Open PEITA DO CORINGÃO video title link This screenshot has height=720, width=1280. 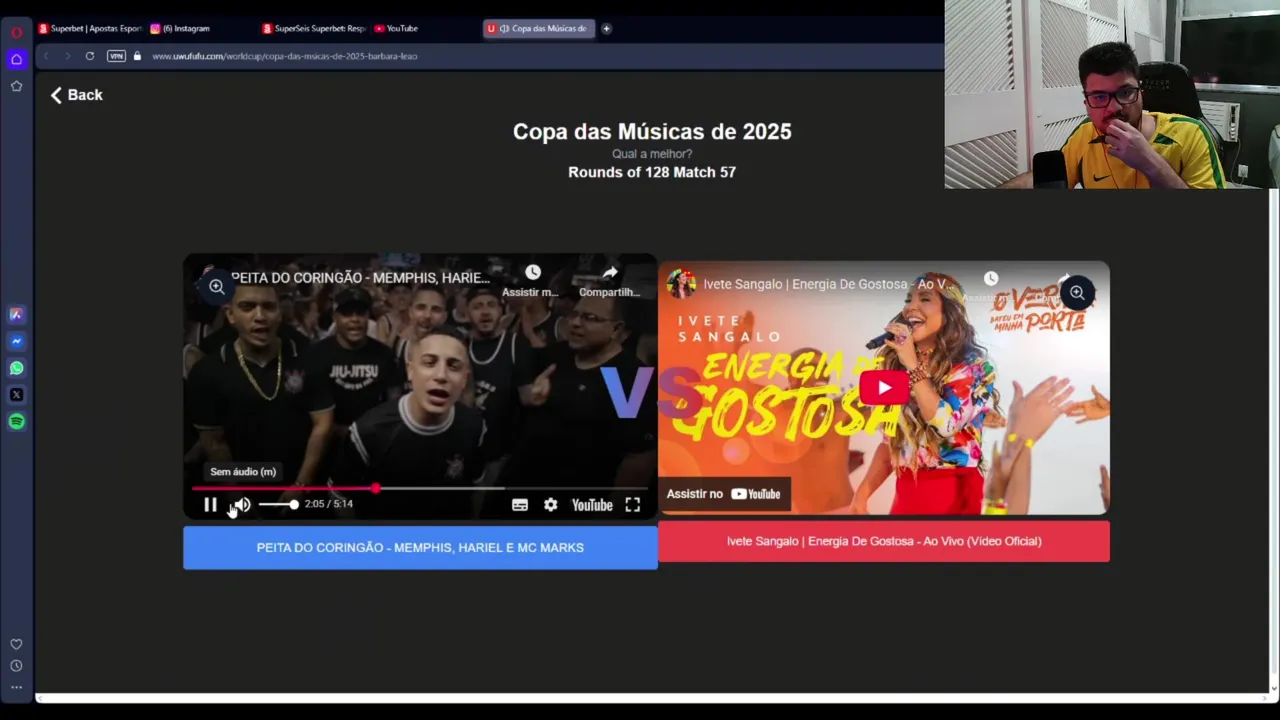[x=360, y=278]
